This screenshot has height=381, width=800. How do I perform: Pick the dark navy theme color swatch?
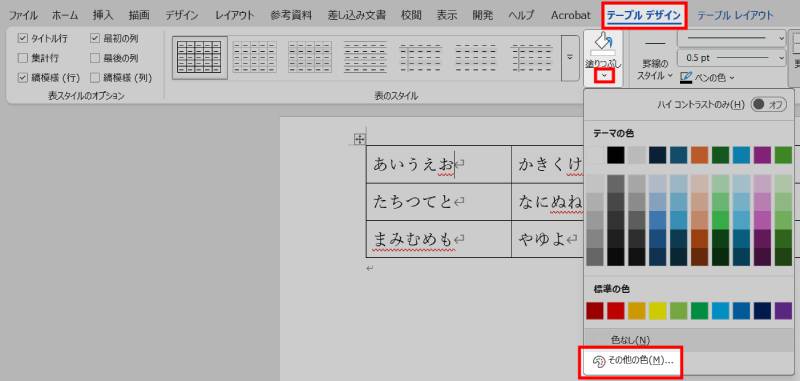[658, 155]
